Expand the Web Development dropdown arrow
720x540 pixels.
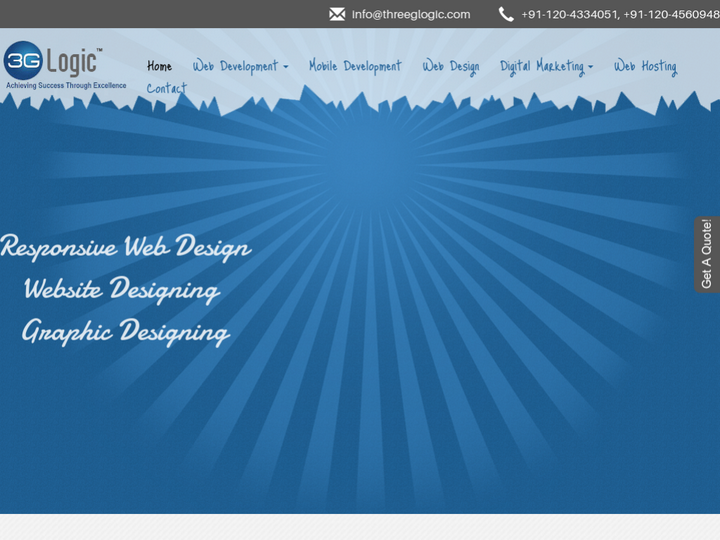point(286,68)
